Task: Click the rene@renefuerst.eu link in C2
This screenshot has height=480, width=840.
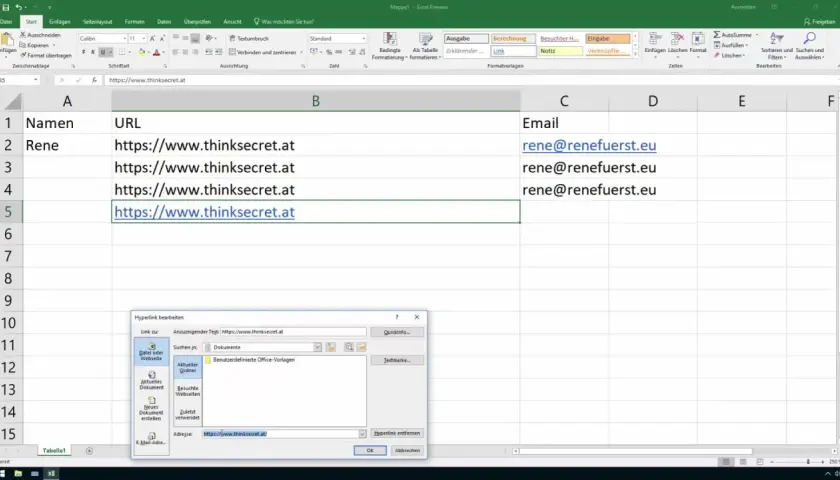Action: [x=589, y=146]
